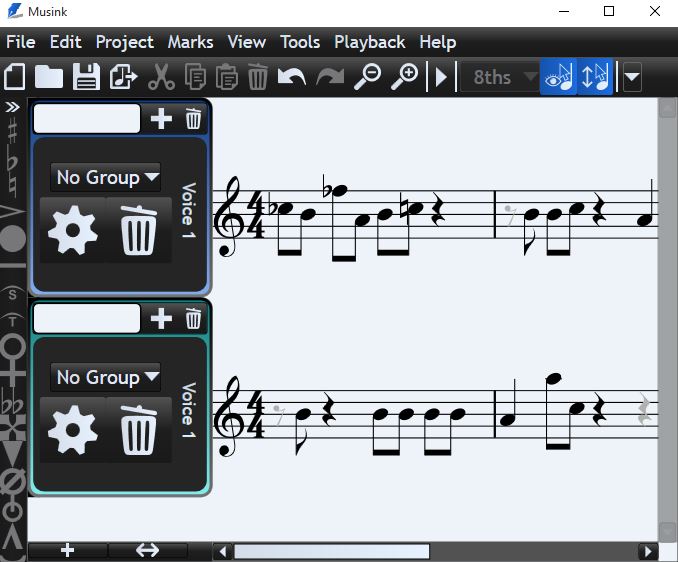Open the Playback menu
Image resolution: width=678 pixels, height=562 pixels.
tap(369, 42)
